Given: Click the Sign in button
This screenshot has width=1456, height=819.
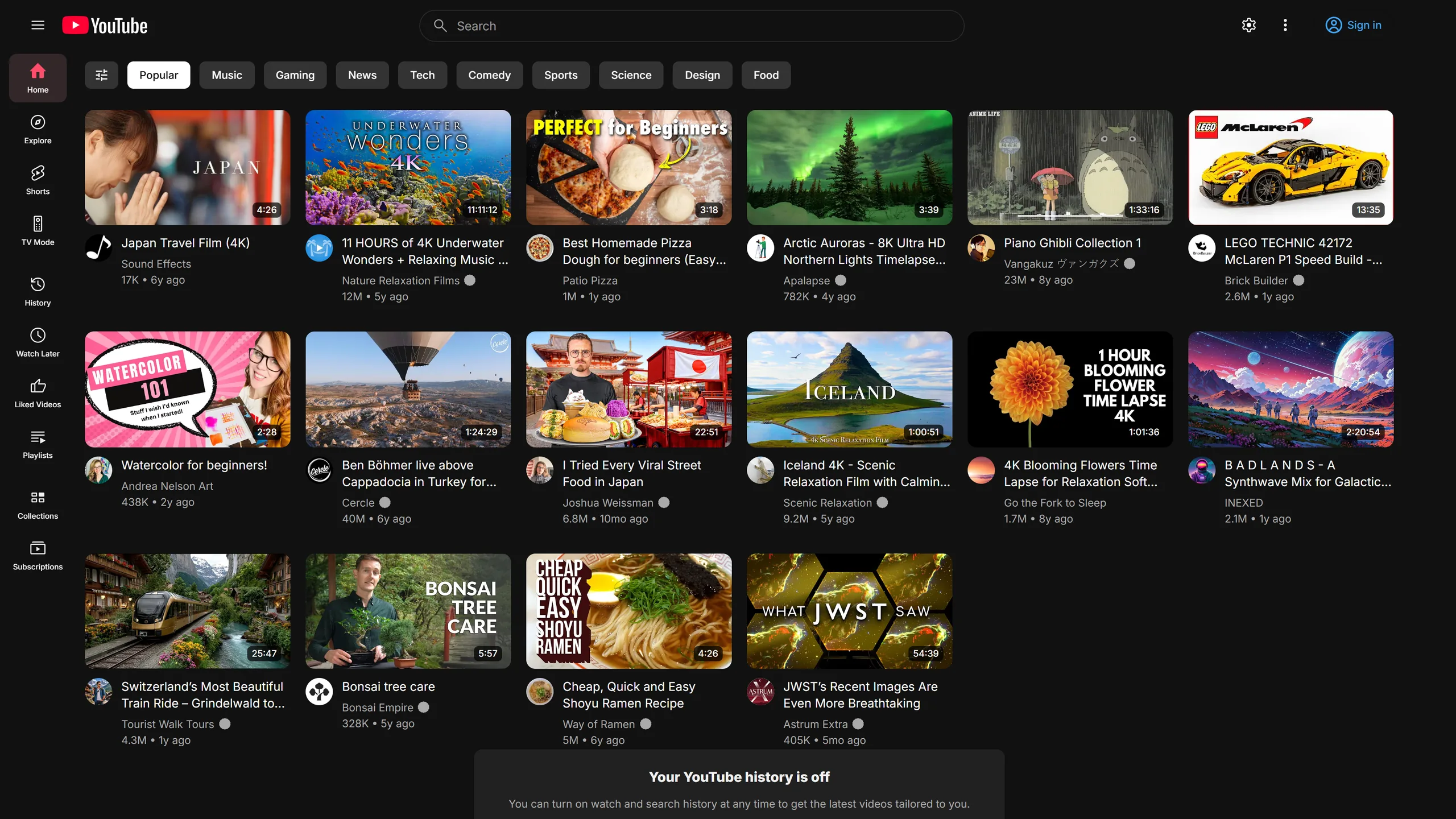Looking at the screenshot, I should pyautogui.click(x=1354, y=25).
